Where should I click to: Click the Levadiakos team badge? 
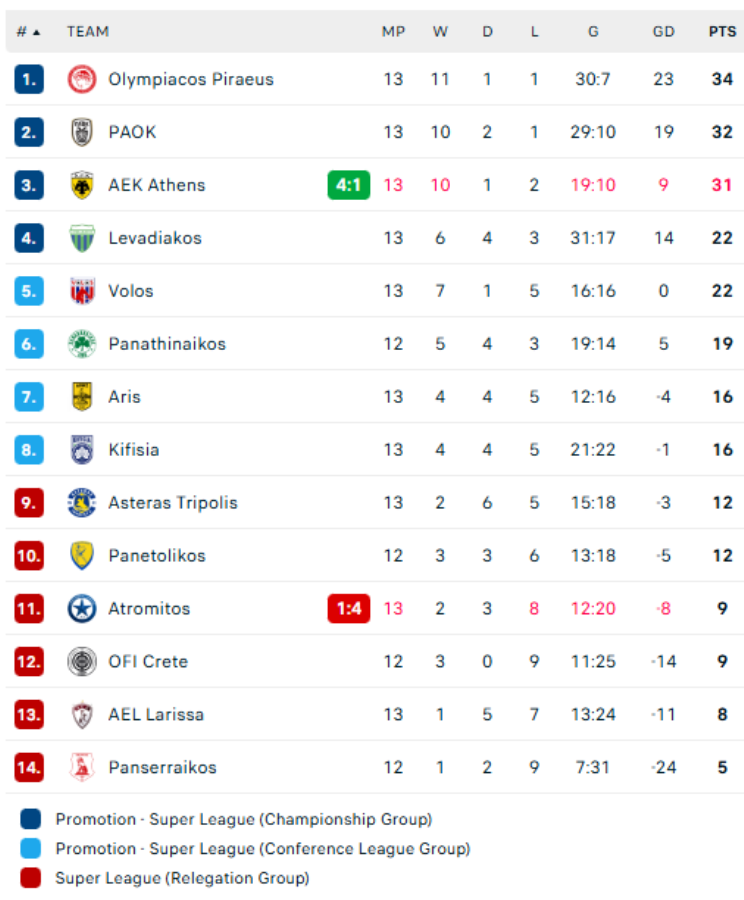click(x=82, y=238)
